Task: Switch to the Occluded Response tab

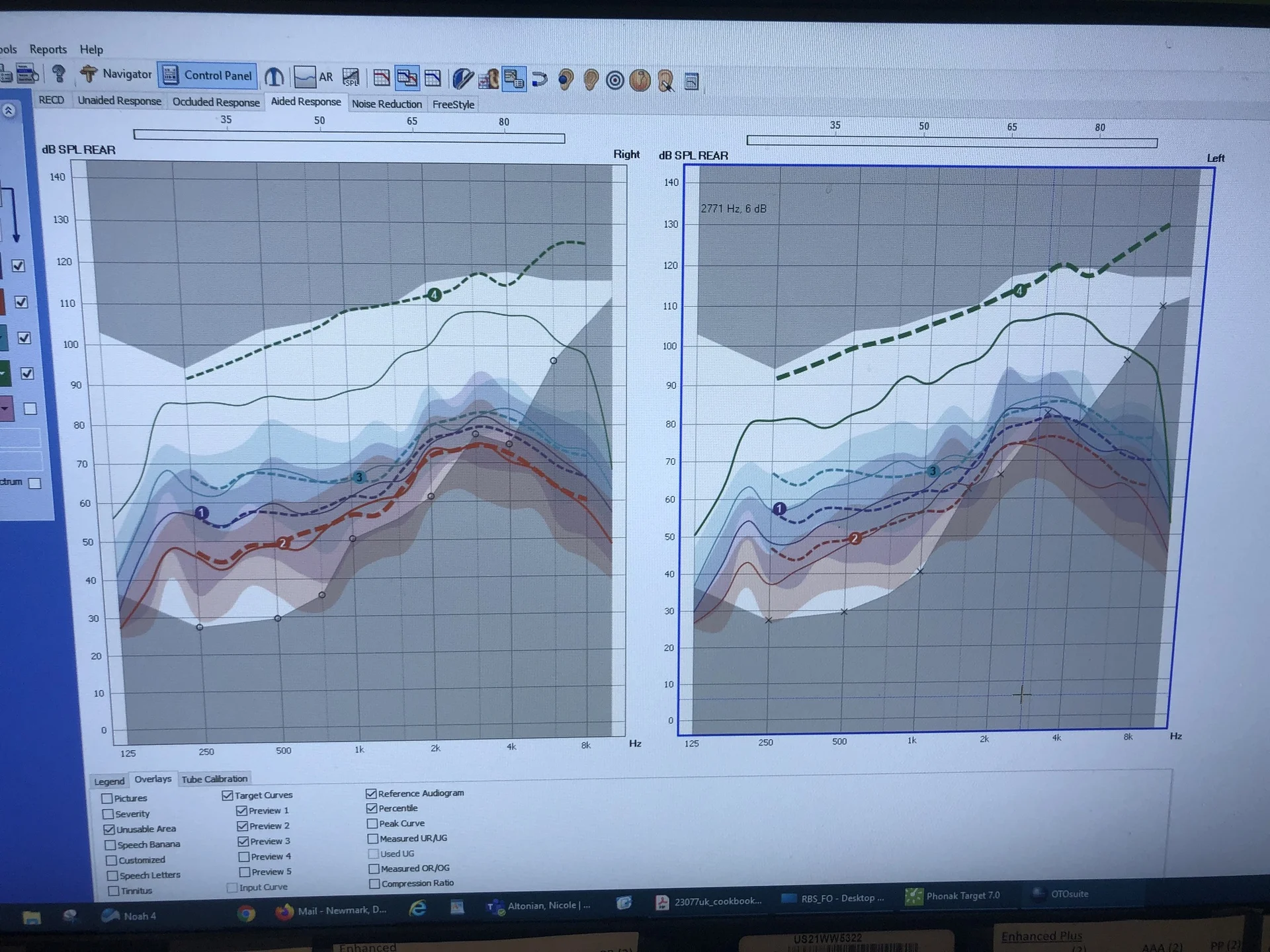Action: 216,102
